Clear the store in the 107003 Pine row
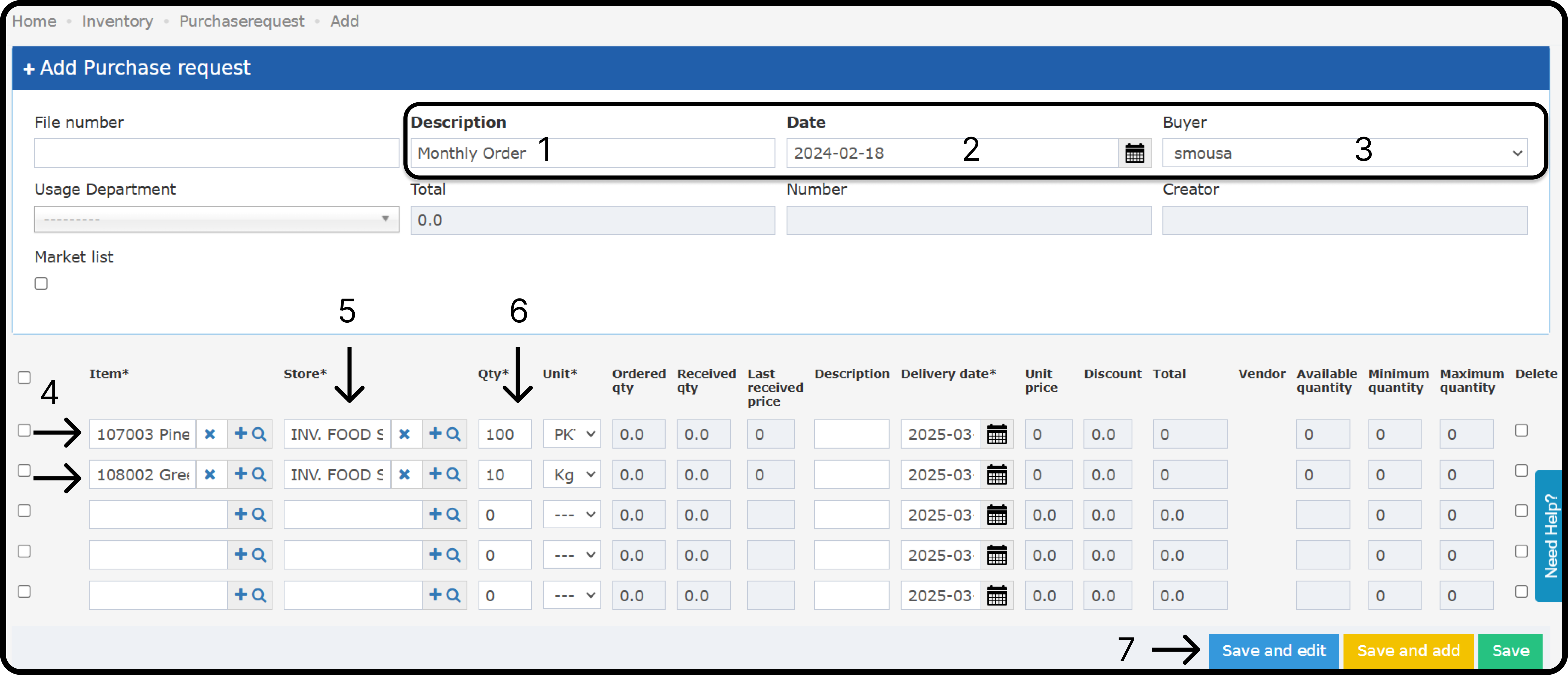The image size is (1568, 675). 404,434
